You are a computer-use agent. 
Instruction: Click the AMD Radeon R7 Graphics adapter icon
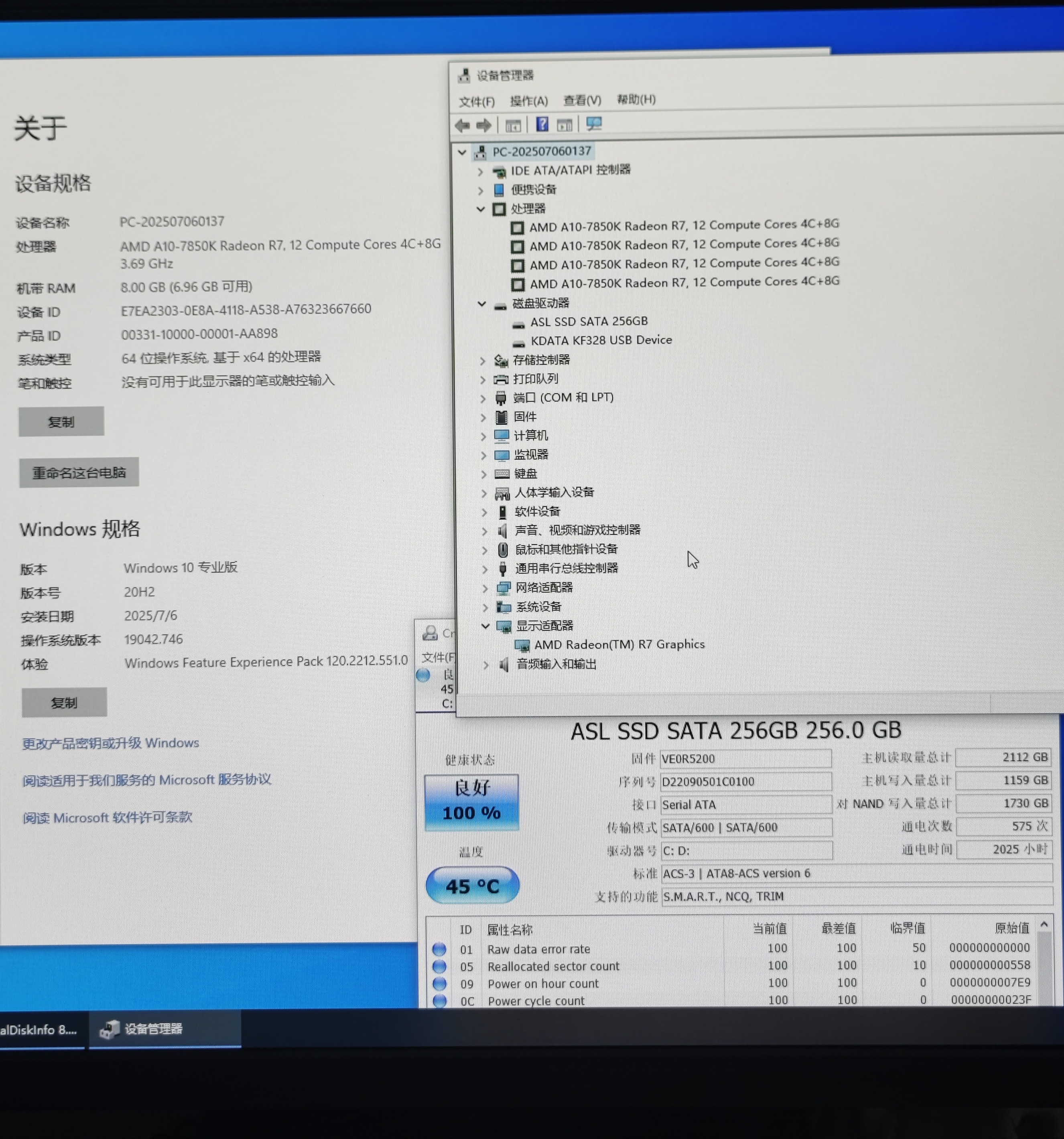[x=522, y=646]
